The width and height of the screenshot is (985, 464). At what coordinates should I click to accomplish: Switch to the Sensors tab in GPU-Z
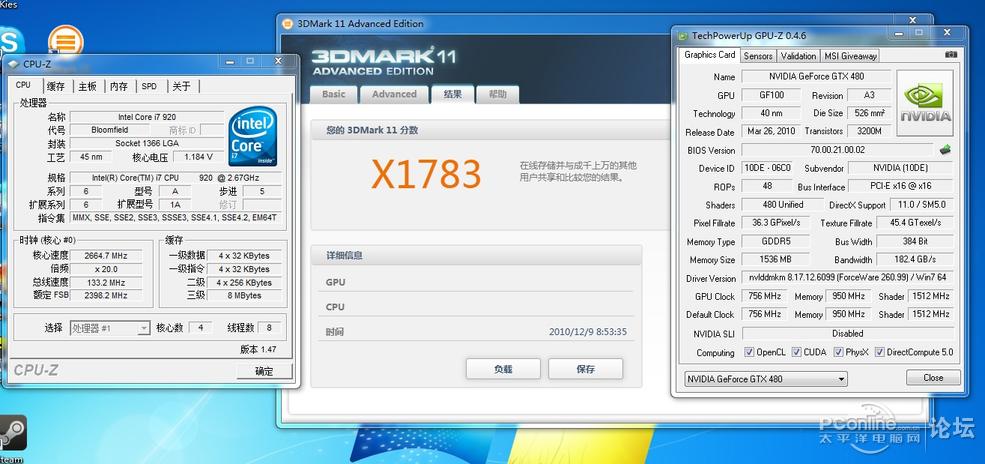758,56
